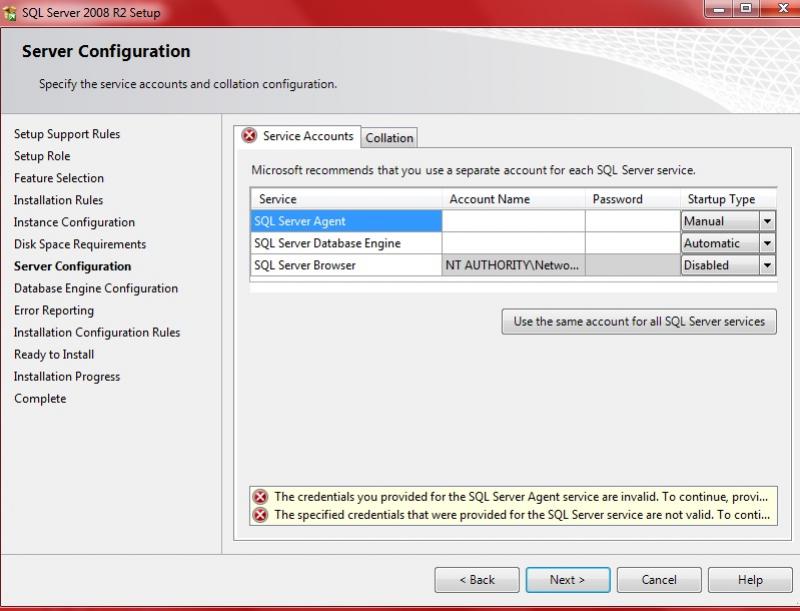Click the SQL Server Agent invalid credentials message
The height and width of the screenshot is (611, 800).
tap(521, 497)
